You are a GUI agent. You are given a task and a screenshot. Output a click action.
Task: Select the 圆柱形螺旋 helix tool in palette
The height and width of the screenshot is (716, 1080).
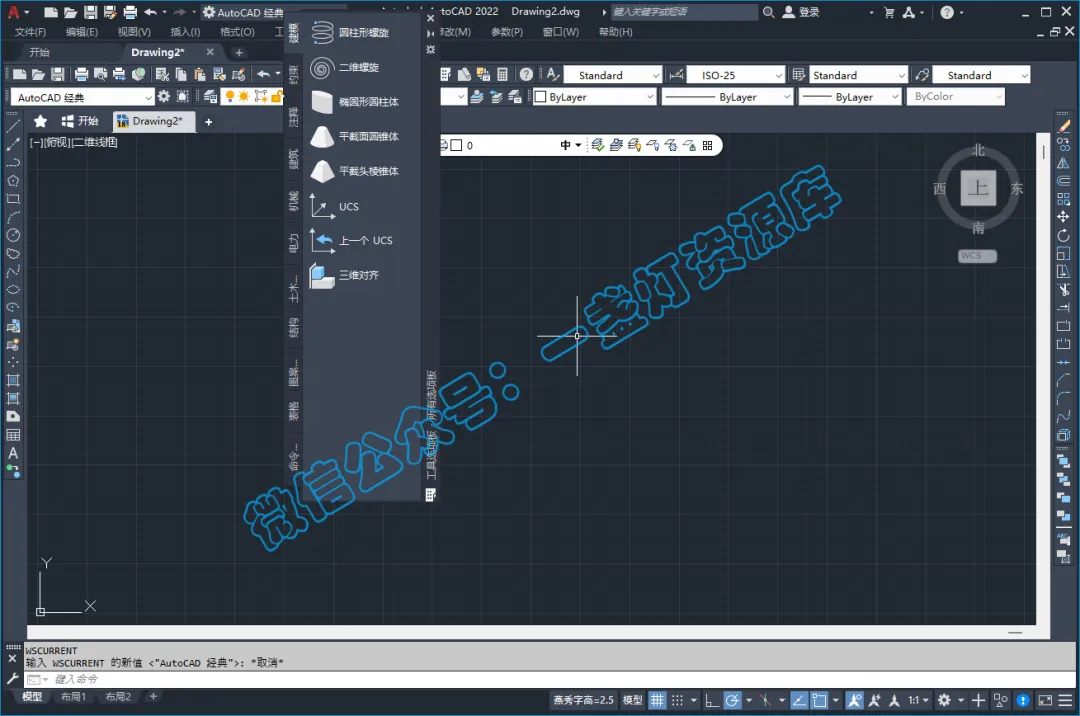[351, 32]
